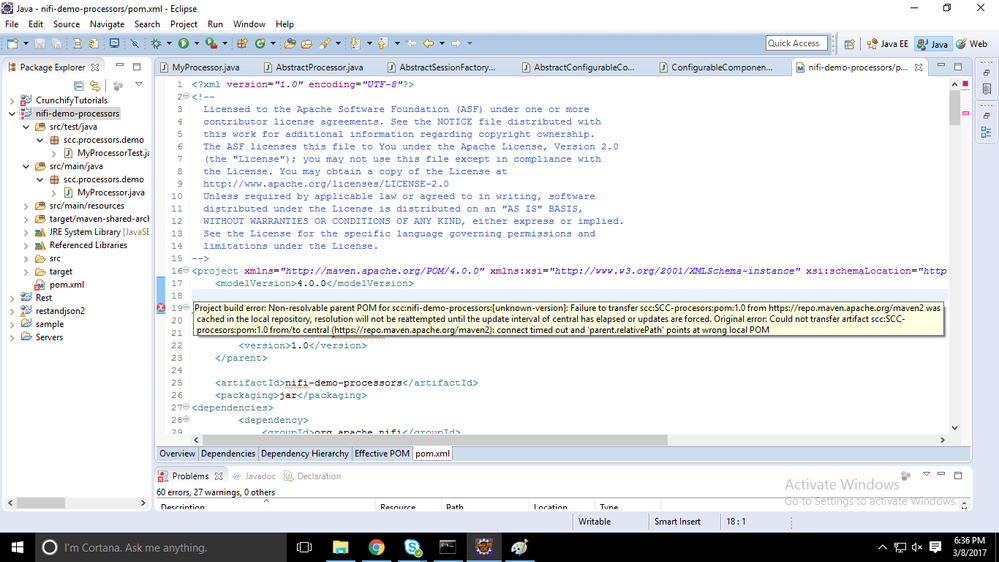Click the error marker on line 19

tap(161, 308)
